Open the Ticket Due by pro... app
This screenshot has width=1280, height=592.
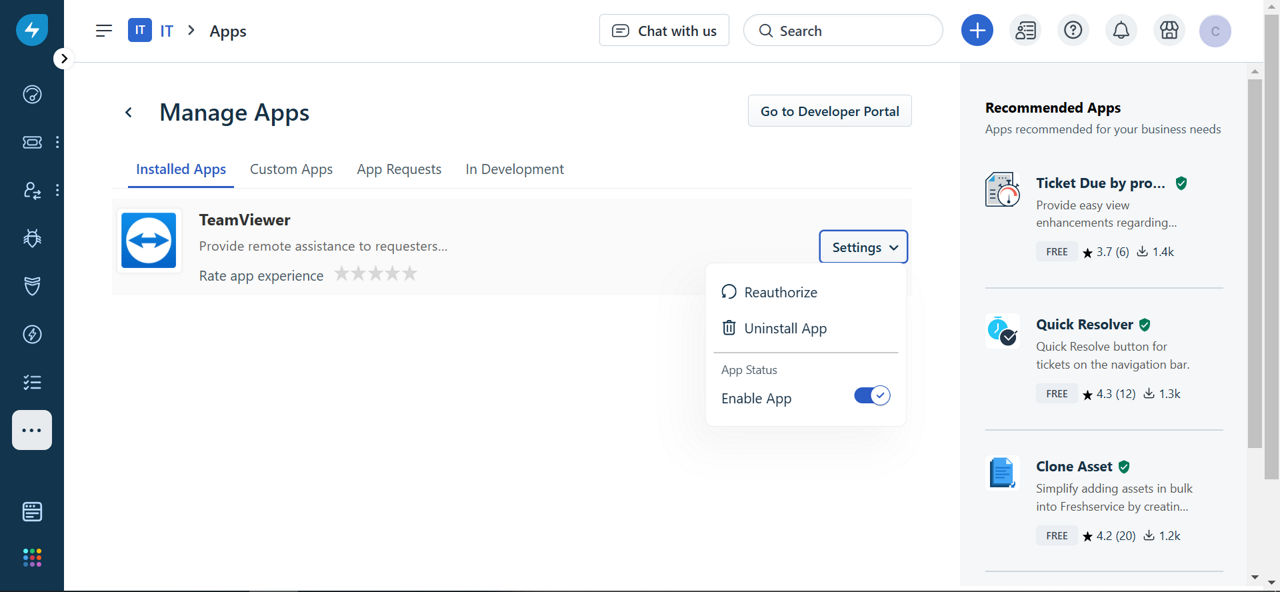click(1101, 183)
